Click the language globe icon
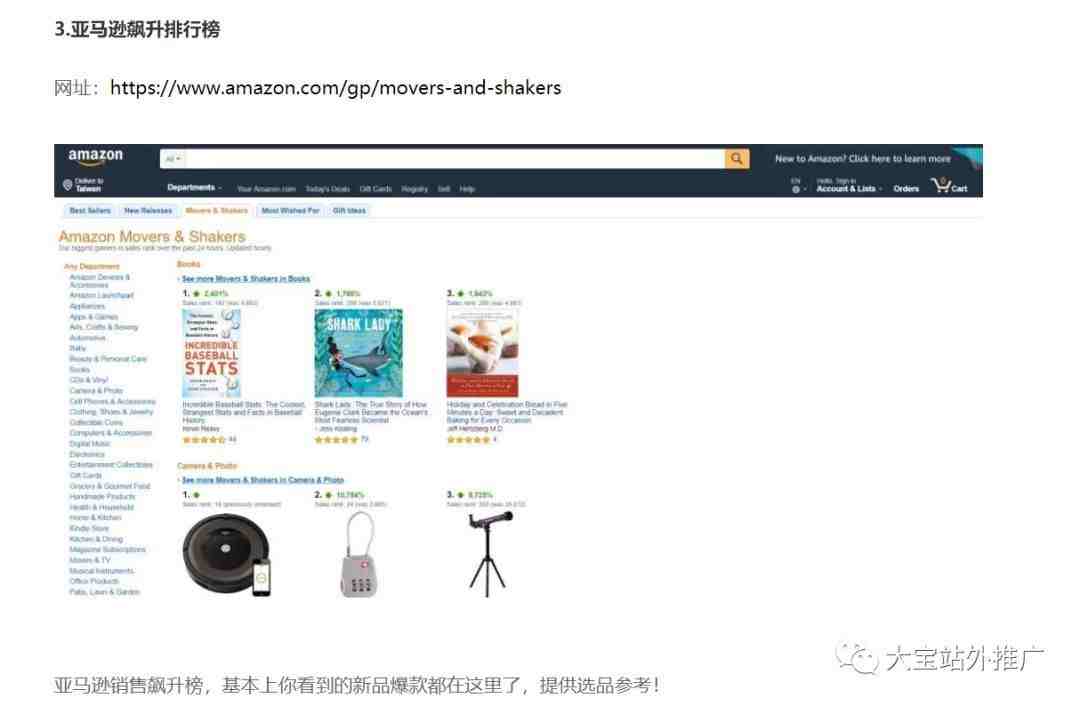 tap(796, 189)
